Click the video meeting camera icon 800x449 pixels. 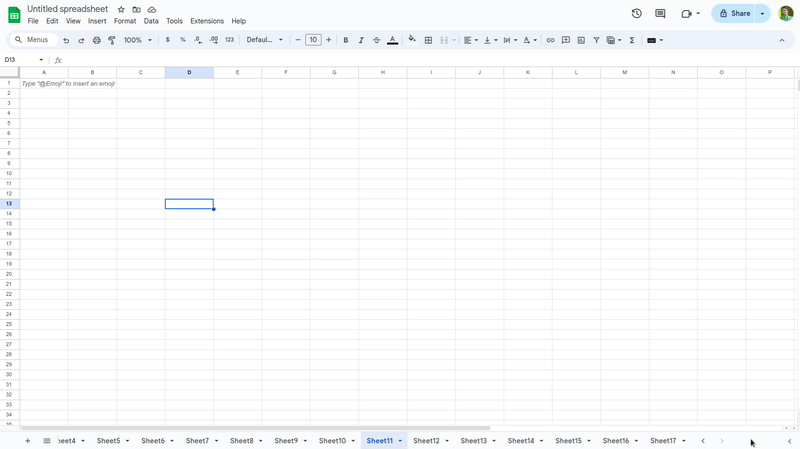coord(687,14)
